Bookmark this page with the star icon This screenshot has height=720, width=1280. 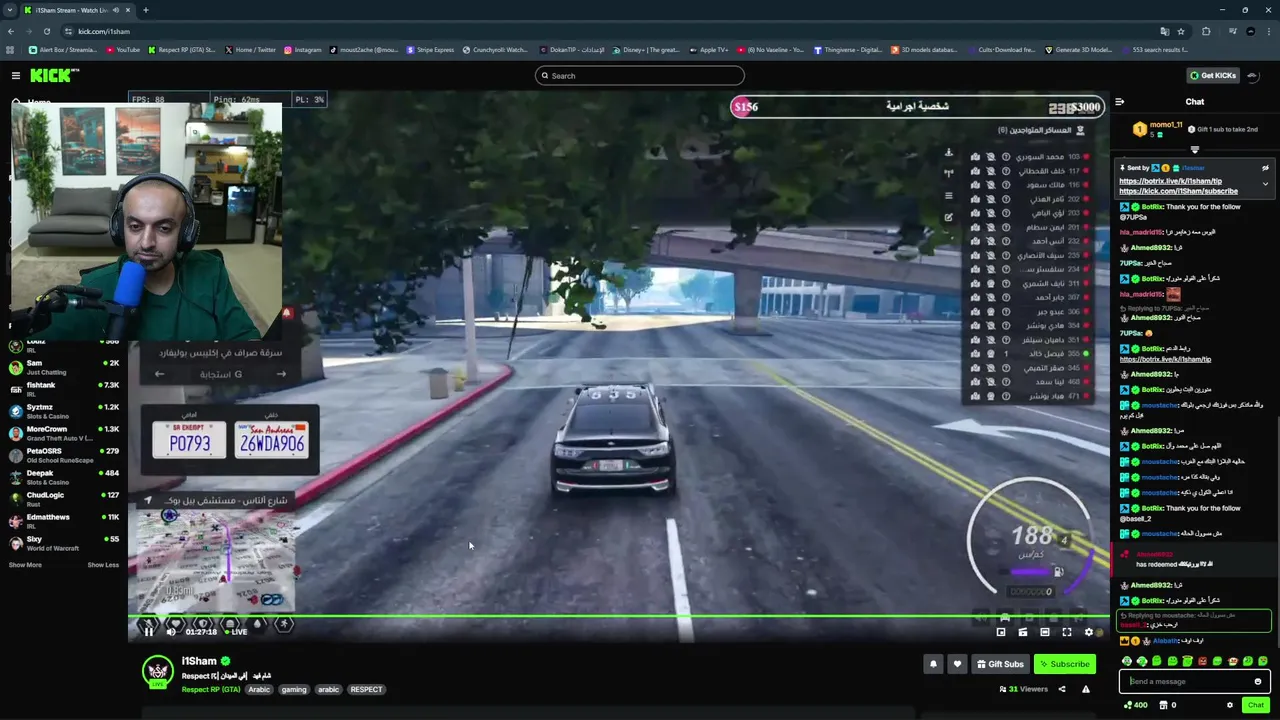[1181, 31]
